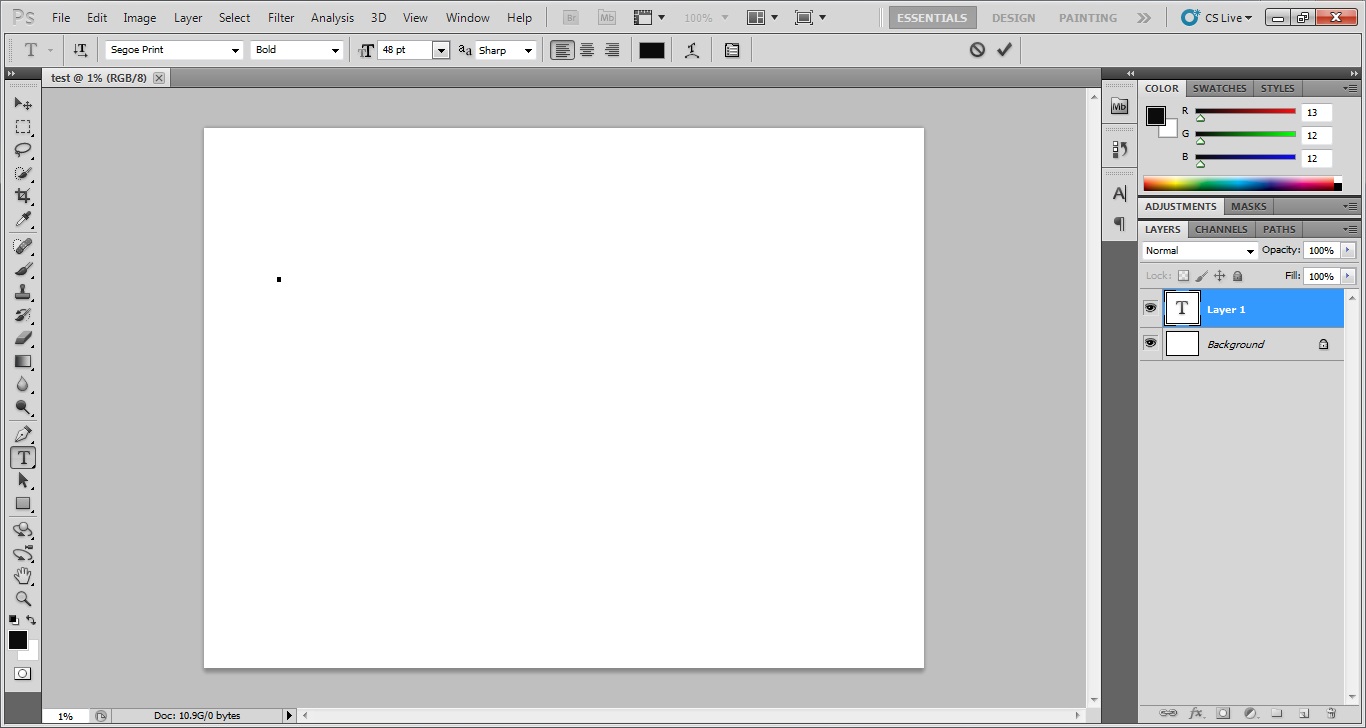Expand the font size dropdown
Viewport: 1366px width, 728px height.
click(440, 50)
